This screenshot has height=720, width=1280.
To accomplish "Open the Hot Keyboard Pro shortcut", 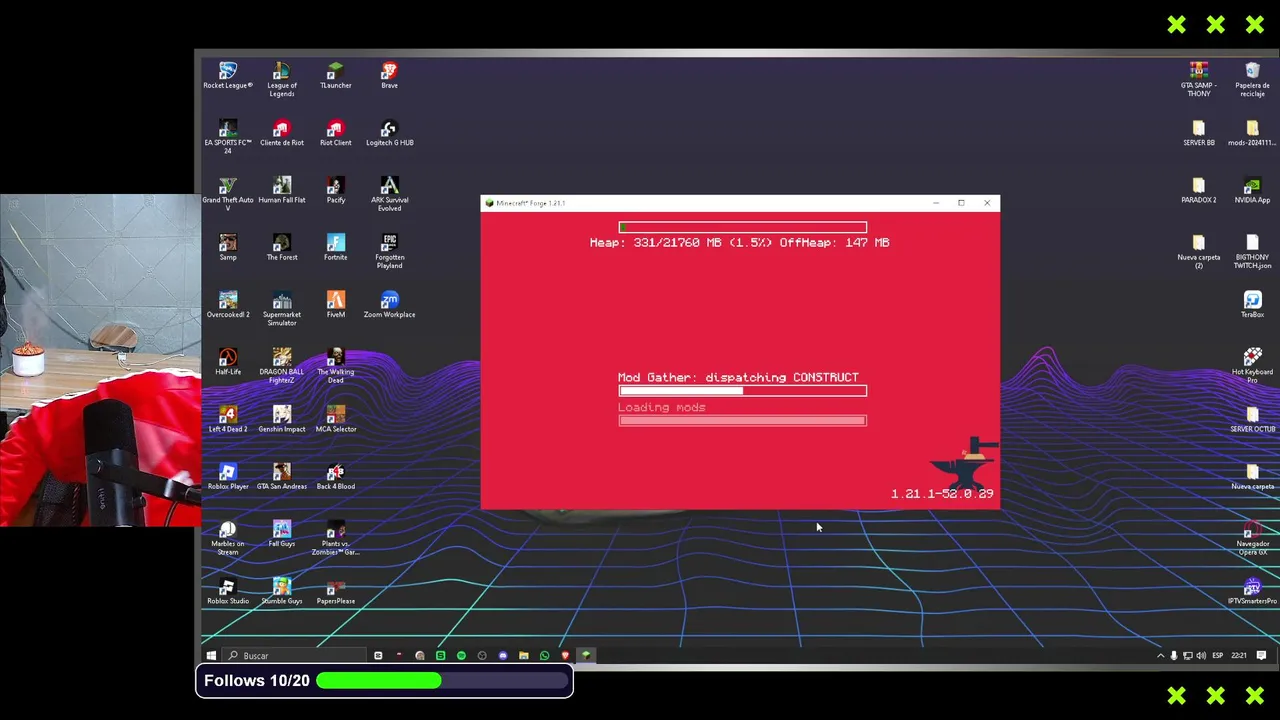I will pyautogui.click(x=1253, y=365).
